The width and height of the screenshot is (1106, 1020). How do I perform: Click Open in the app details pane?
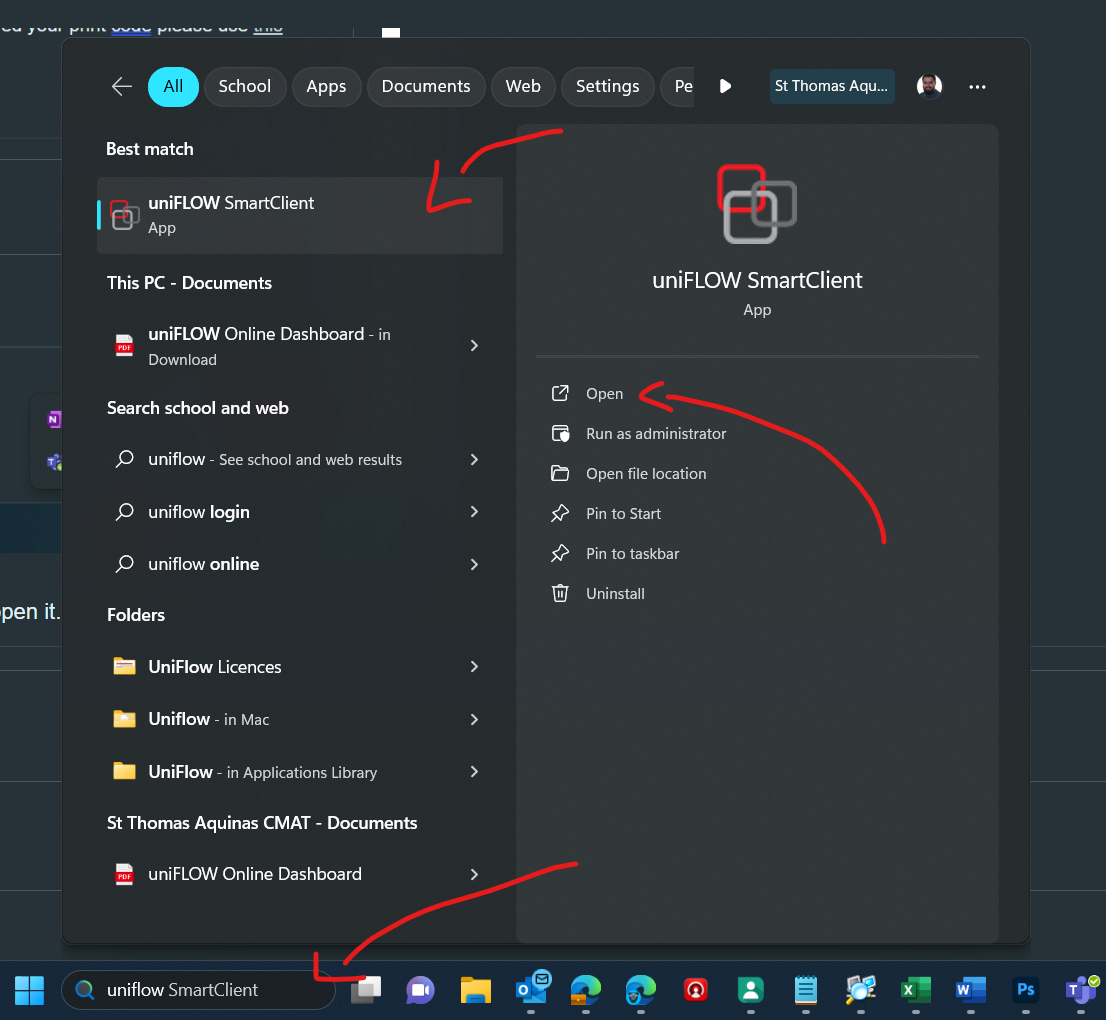pyautogui.click(x=604, y=394)
